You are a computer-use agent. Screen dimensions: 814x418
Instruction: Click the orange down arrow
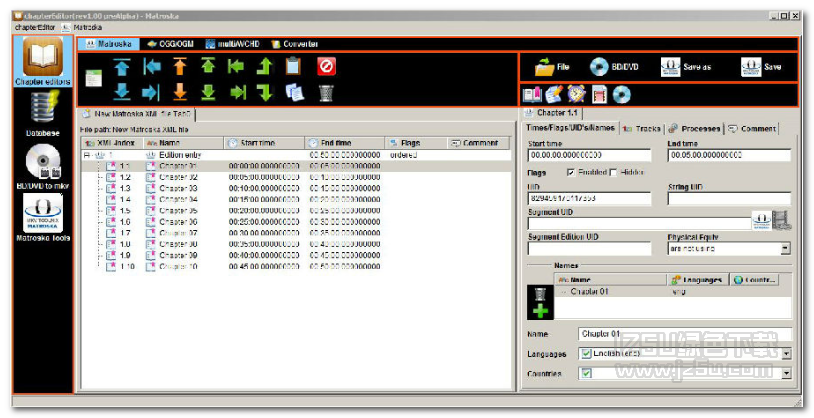(x=180, y=92)
